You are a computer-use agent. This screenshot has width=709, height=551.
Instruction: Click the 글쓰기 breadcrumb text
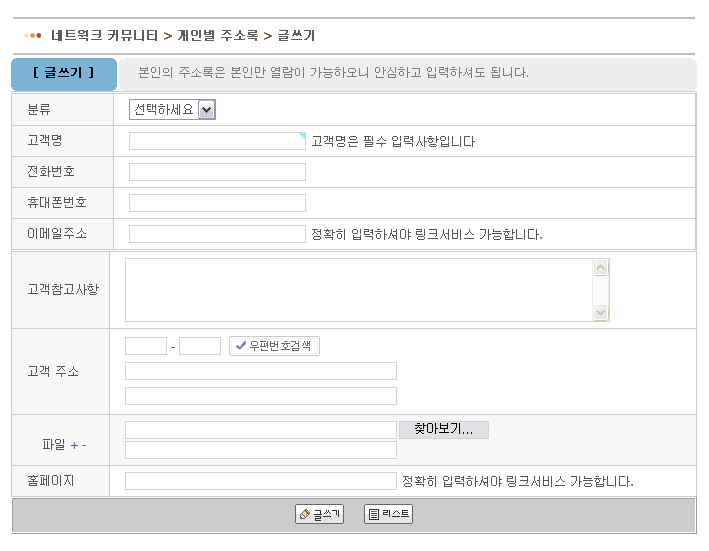[296, 35]
